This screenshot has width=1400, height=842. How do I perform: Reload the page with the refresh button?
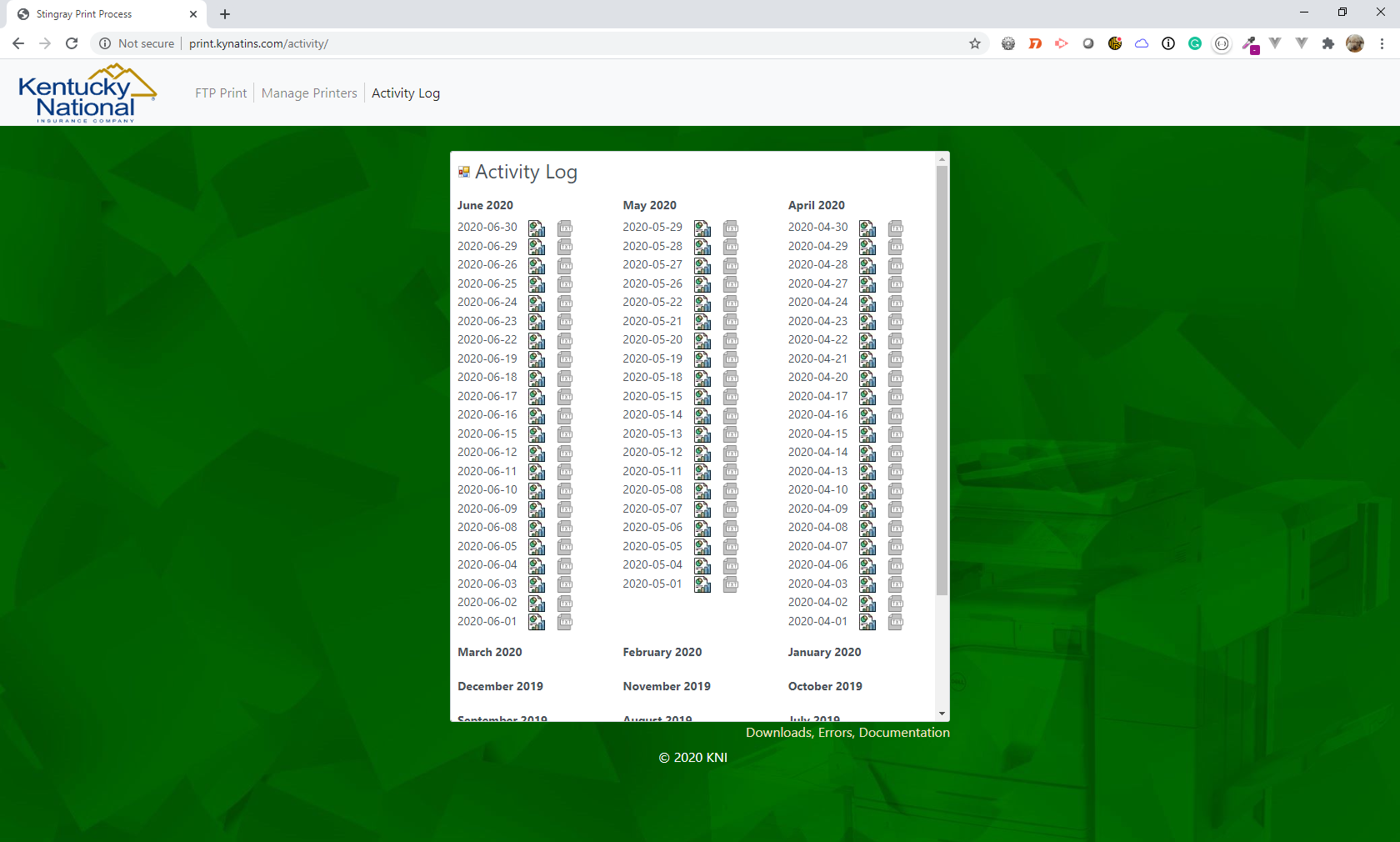coord(72,43)
